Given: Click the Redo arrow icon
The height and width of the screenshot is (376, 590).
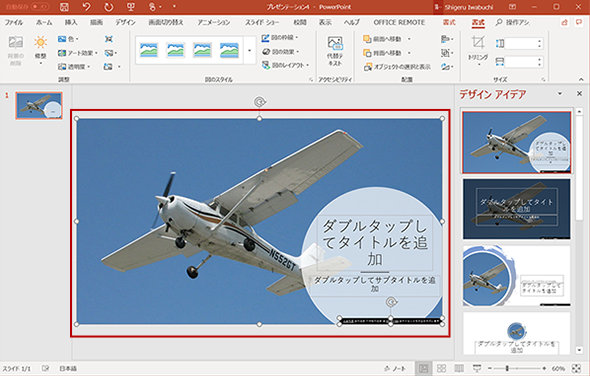Looking at the screenshot, I should 109,7.
